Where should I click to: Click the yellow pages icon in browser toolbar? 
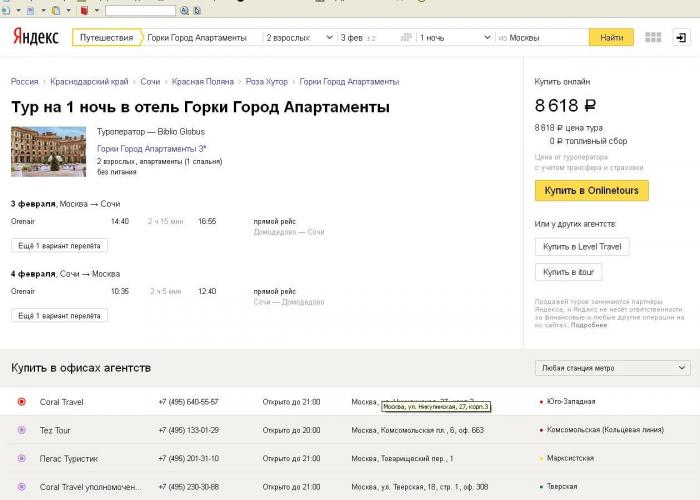coord(56,10)
